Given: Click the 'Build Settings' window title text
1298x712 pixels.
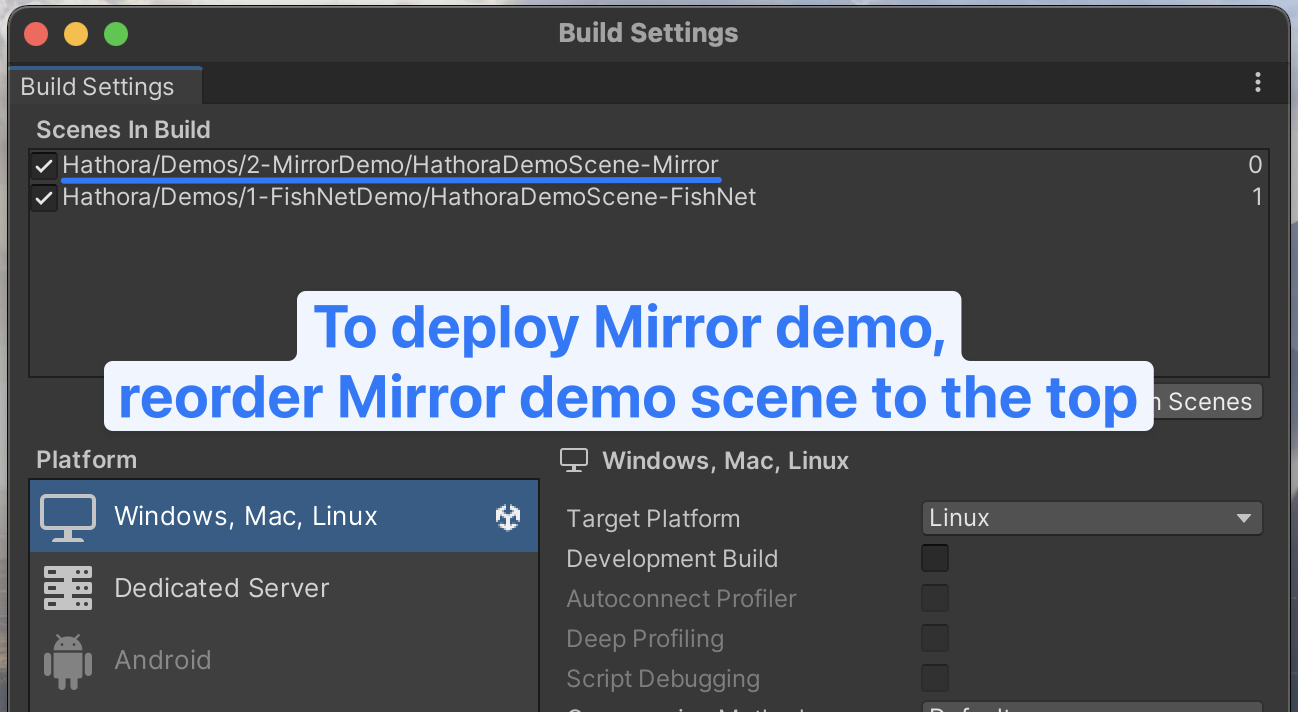Looking at the screenshot, I should tap(648, 33).
